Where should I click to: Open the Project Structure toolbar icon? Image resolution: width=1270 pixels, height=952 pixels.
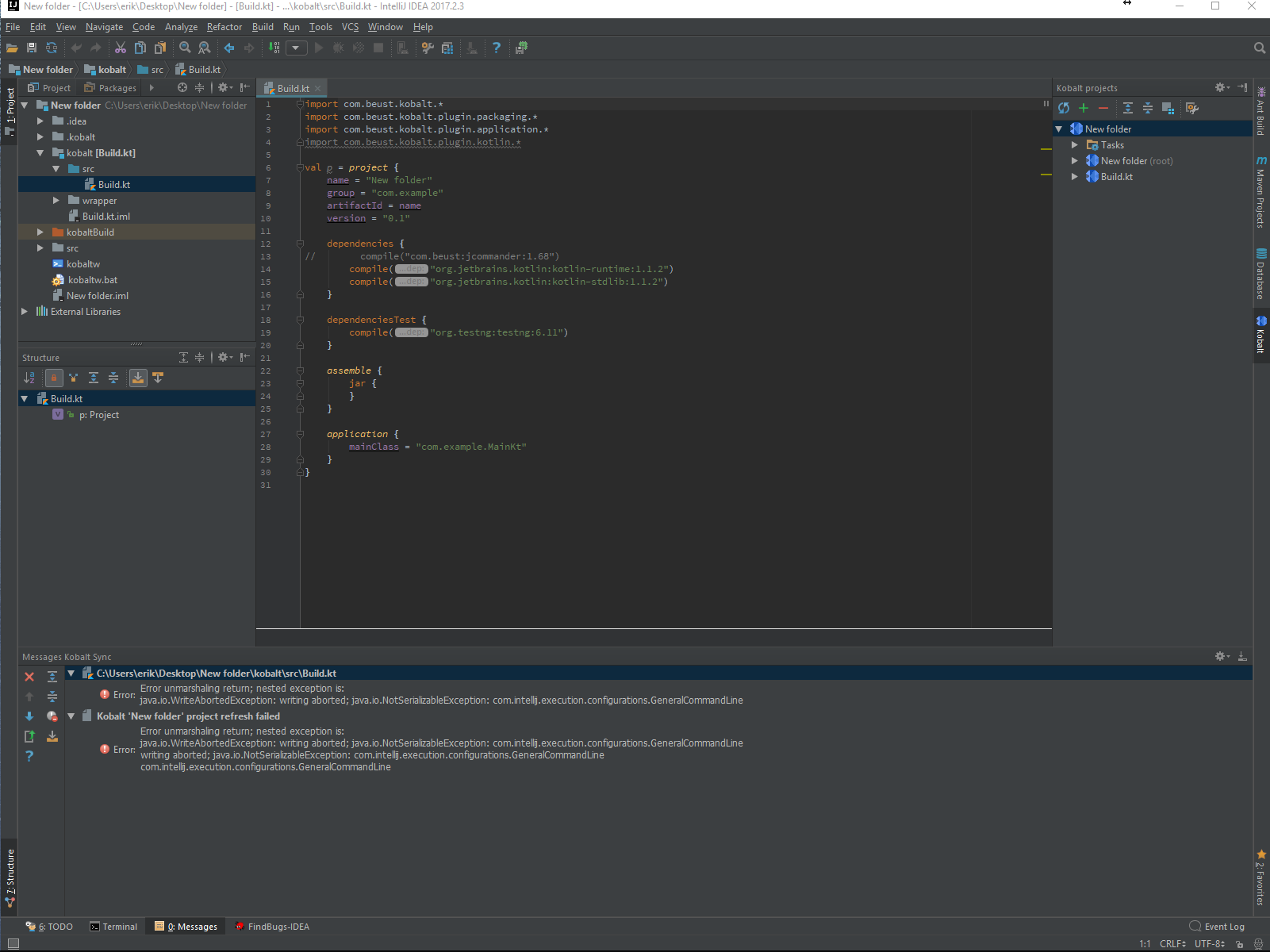coord(447,48)
